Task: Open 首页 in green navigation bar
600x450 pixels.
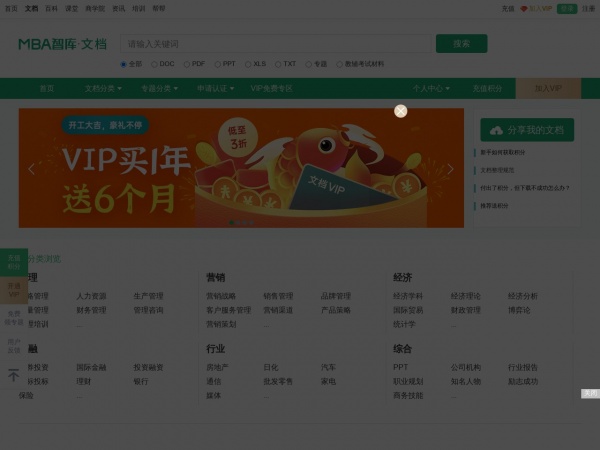Action: [47, 88]
